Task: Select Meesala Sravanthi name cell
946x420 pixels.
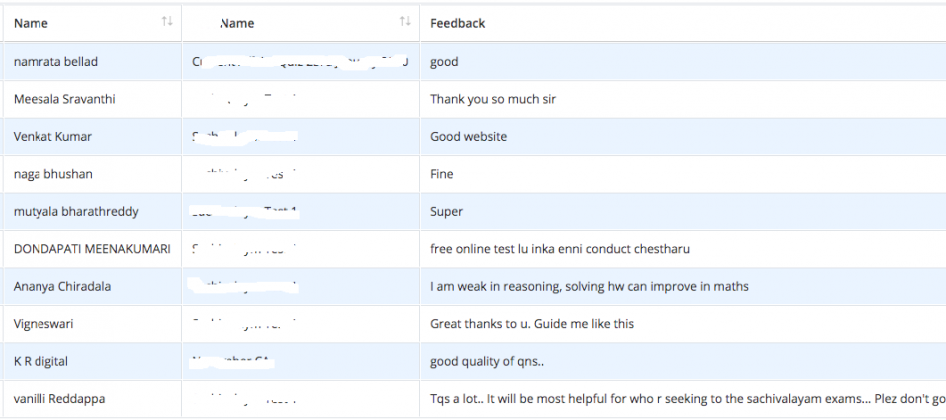Action: pos(65,99)
